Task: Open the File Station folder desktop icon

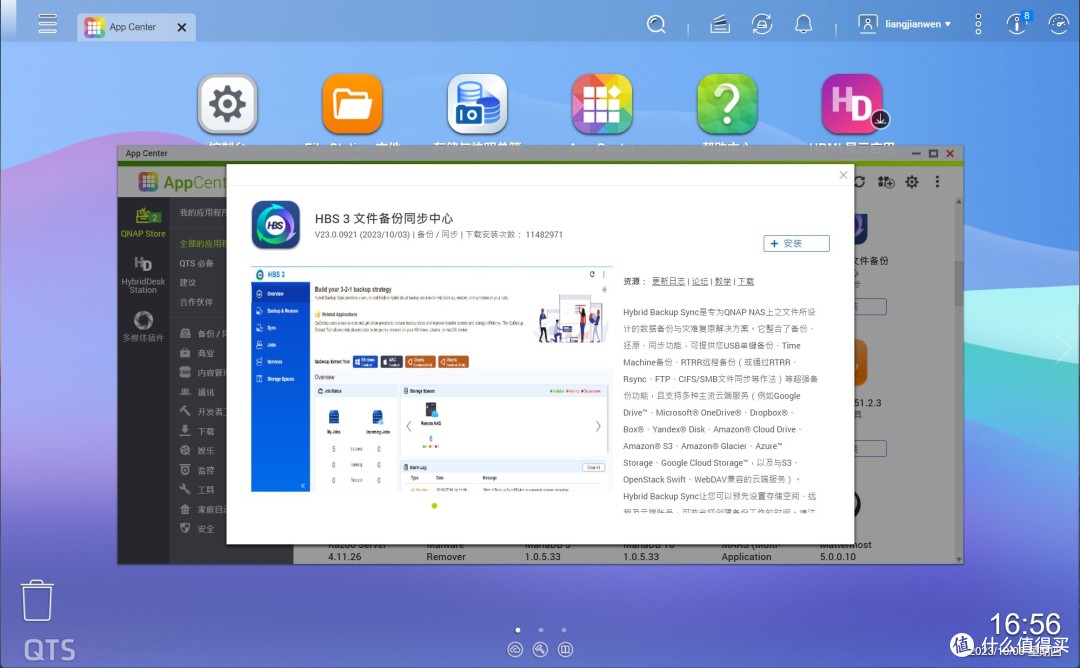Action: point(352,104)
